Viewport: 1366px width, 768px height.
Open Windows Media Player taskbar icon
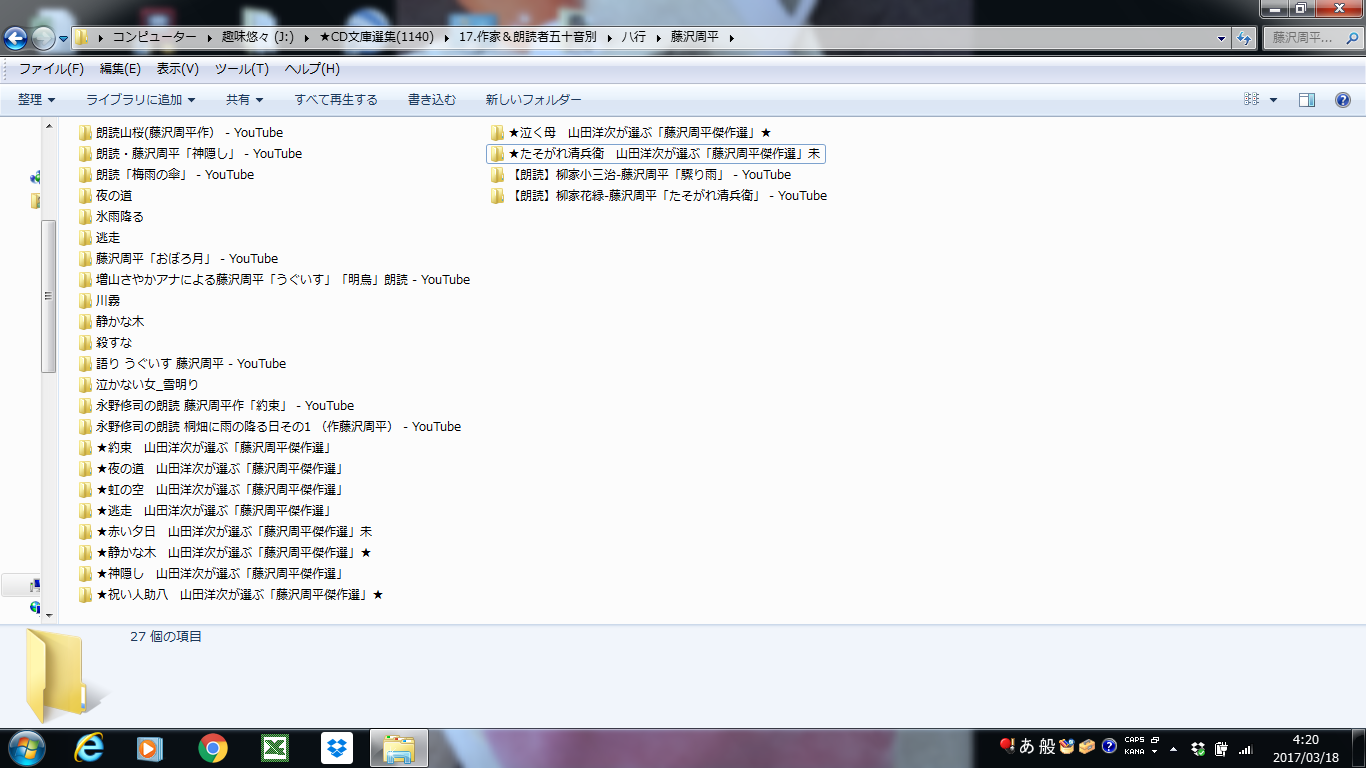(150, 748)
